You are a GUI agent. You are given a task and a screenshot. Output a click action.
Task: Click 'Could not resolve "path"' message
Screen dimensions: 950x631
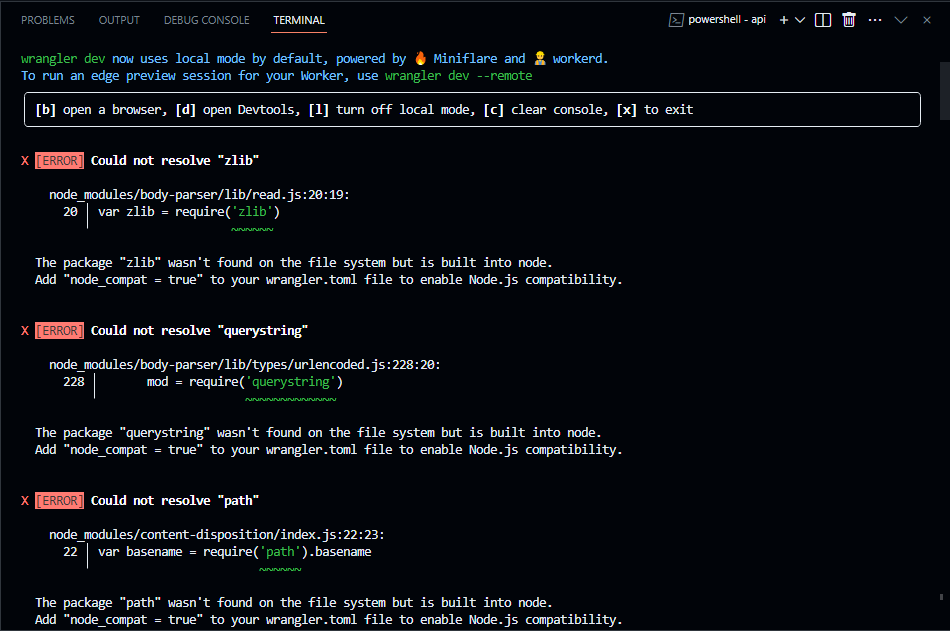175,501
